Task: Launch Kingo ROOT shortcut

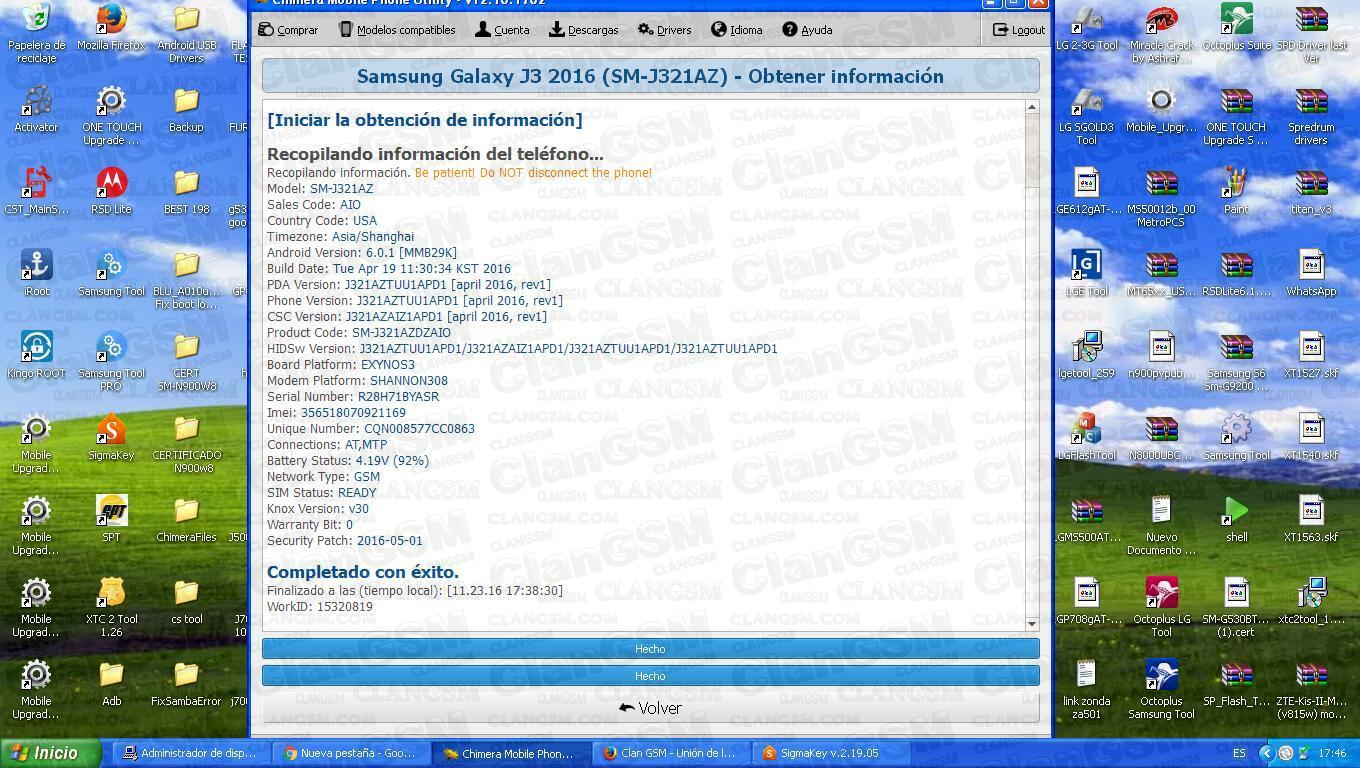Action: [x=36, y=355]
